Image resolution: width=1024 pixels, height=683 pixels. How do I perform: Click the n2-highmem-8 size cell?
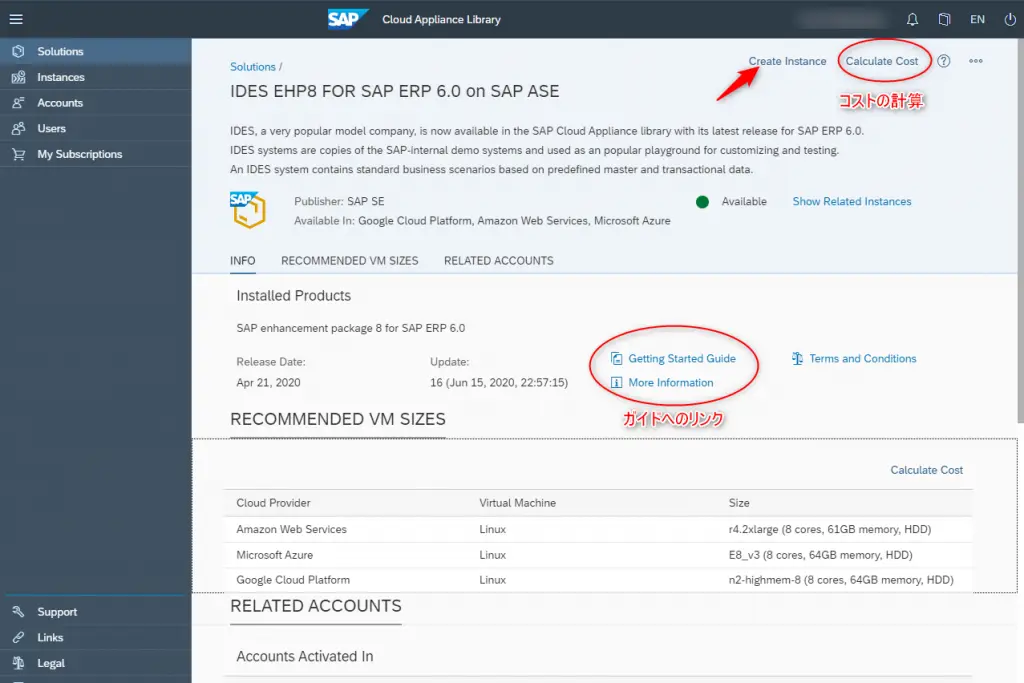(x=840, y=580)
